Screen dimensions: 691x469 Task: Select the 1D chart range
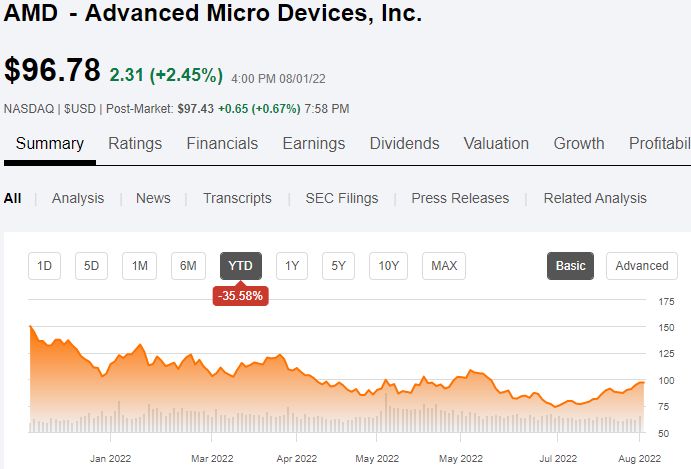coord(45,266)
